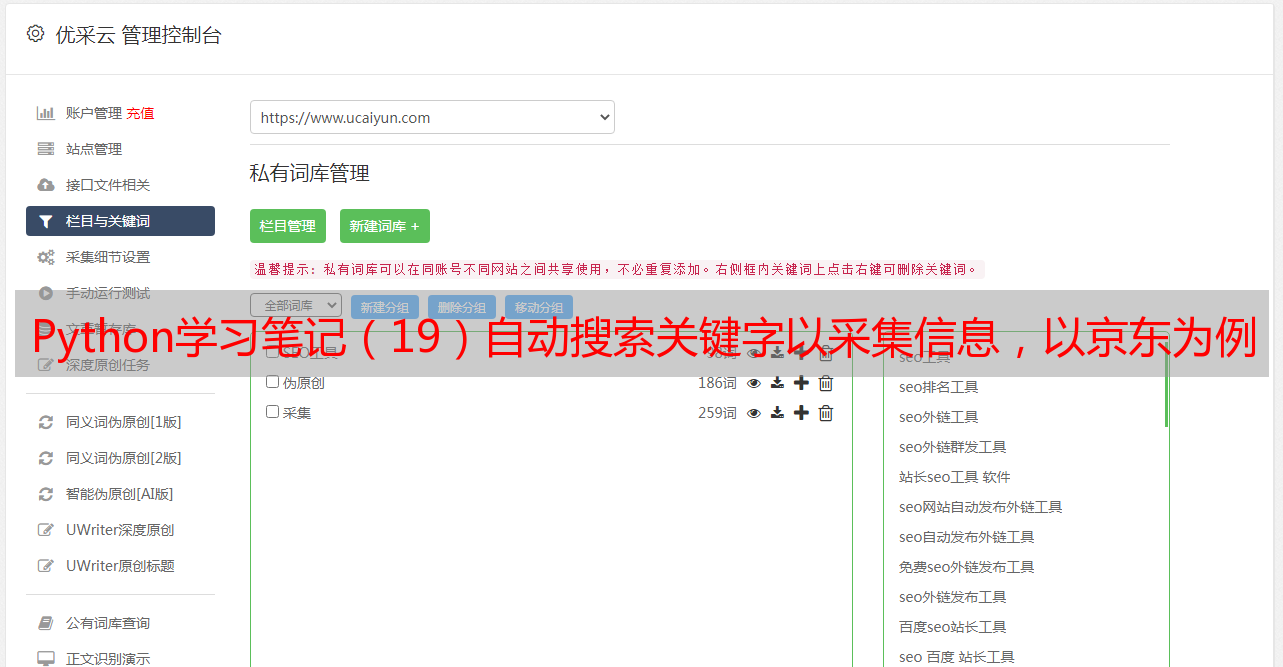Select keyword seo外链工具 in right list
Screen dimensions: 1283x667
click(x=938, y=417)
